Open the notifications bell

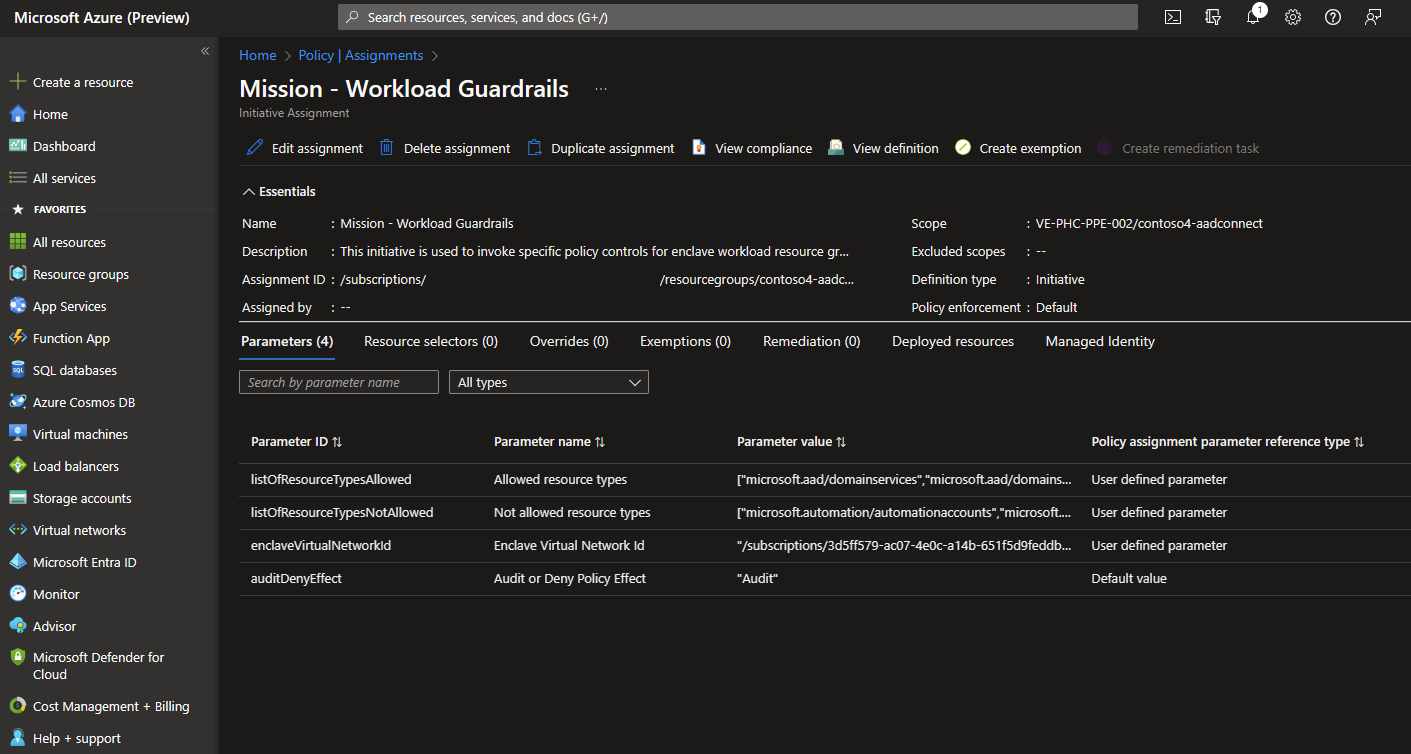coord(1253,17)
